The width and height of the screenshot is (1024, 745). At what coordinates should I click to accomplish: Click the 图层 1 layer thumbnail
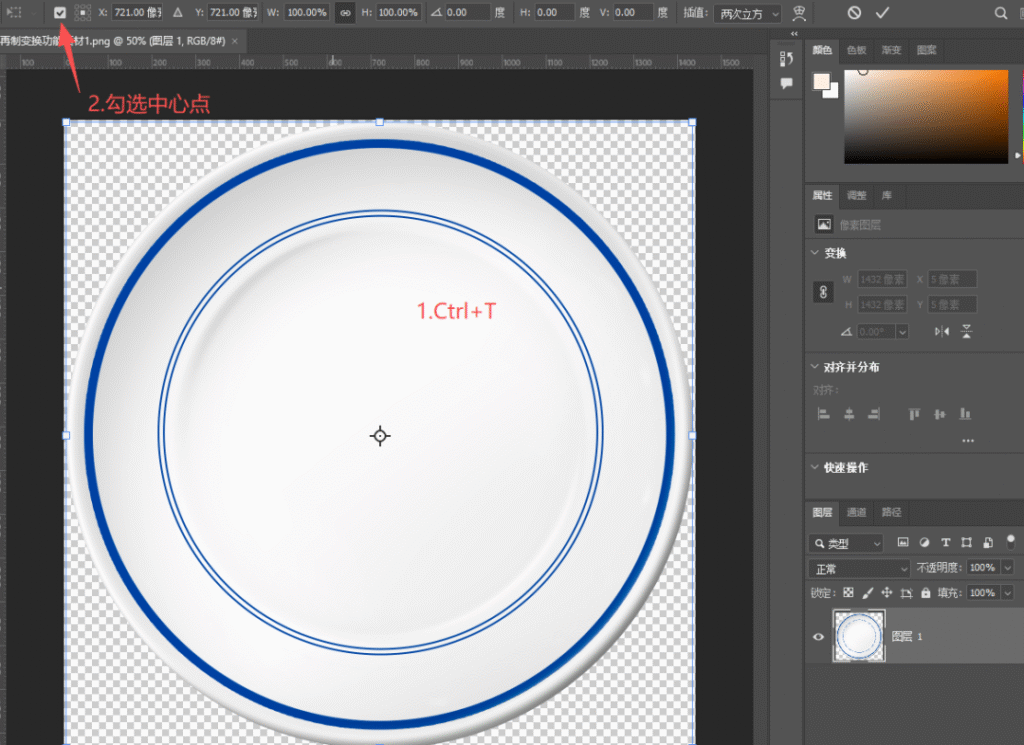pyautogui.click(x=859, y=636)
